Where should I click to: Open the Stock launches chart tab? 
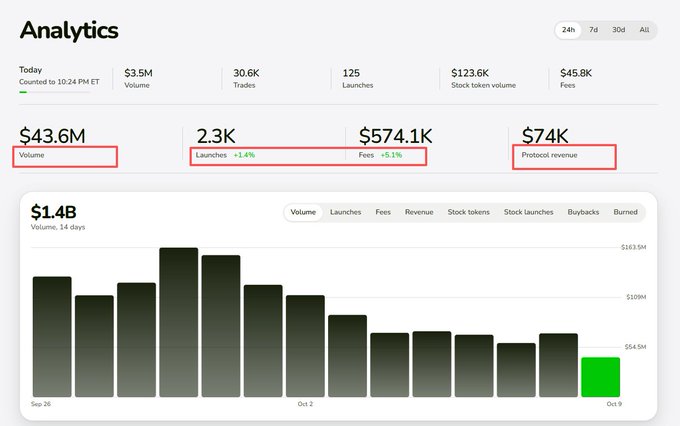528,212
